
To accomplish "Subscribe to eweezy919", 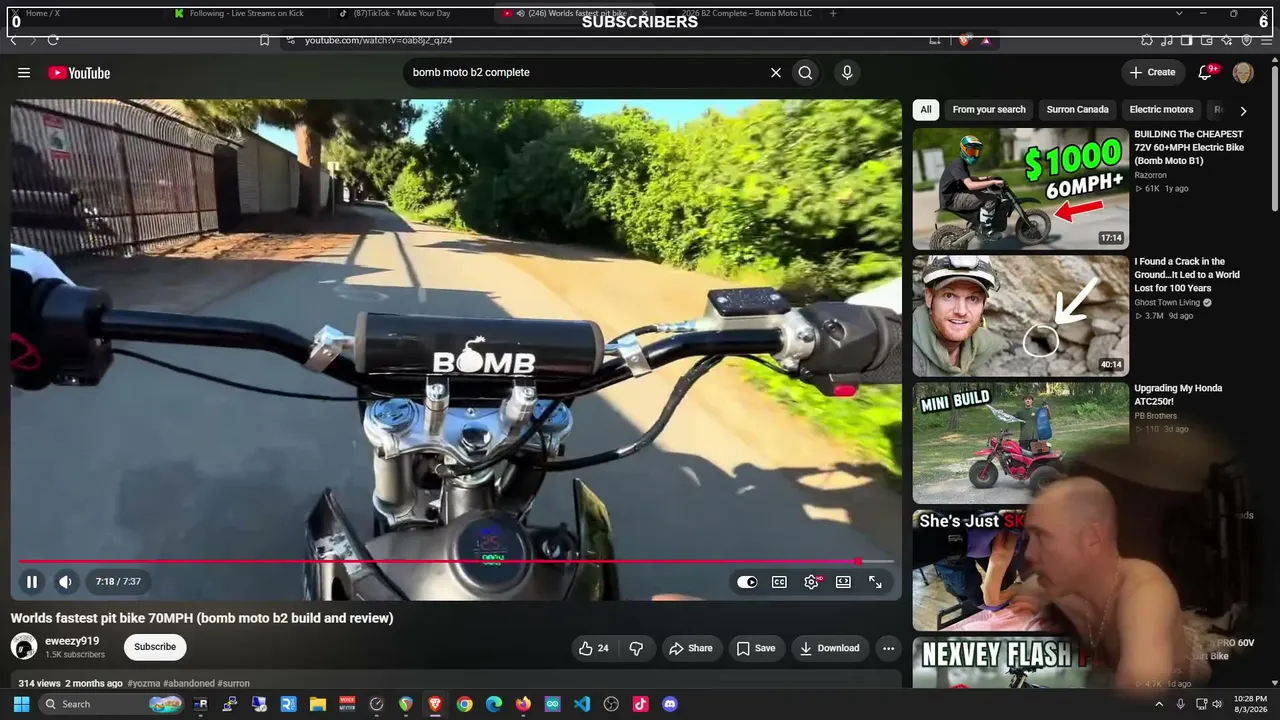I will pos(155,647).
